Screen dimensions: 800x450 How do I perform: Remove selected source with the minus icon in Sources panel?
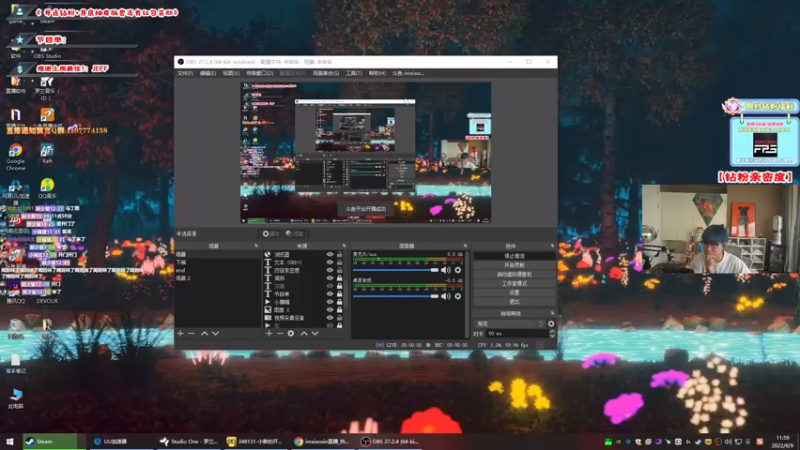click(x=280, y=333)
